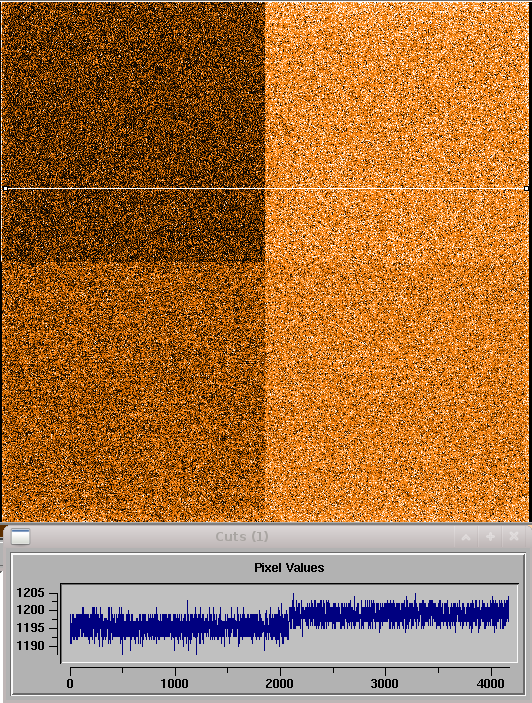Click the 1205 label on y-axis
The height and width of the screenshot is (703, 532).
[x=30, y=593]
